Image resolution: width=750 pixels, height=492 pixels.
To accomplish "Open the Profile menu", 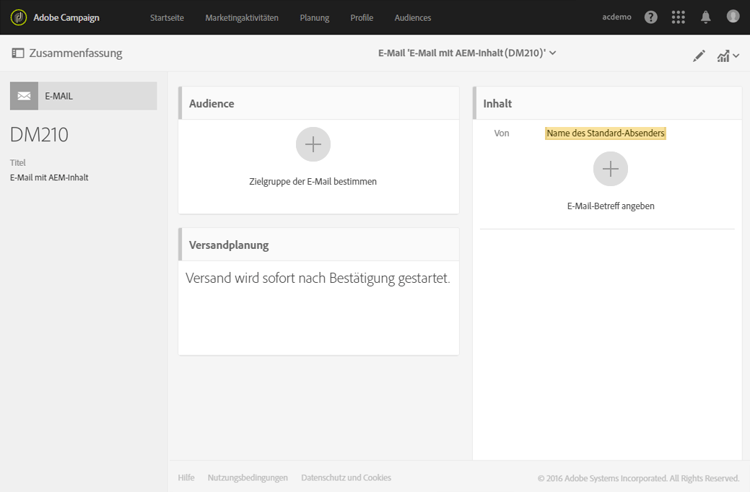I will point(362,18).
